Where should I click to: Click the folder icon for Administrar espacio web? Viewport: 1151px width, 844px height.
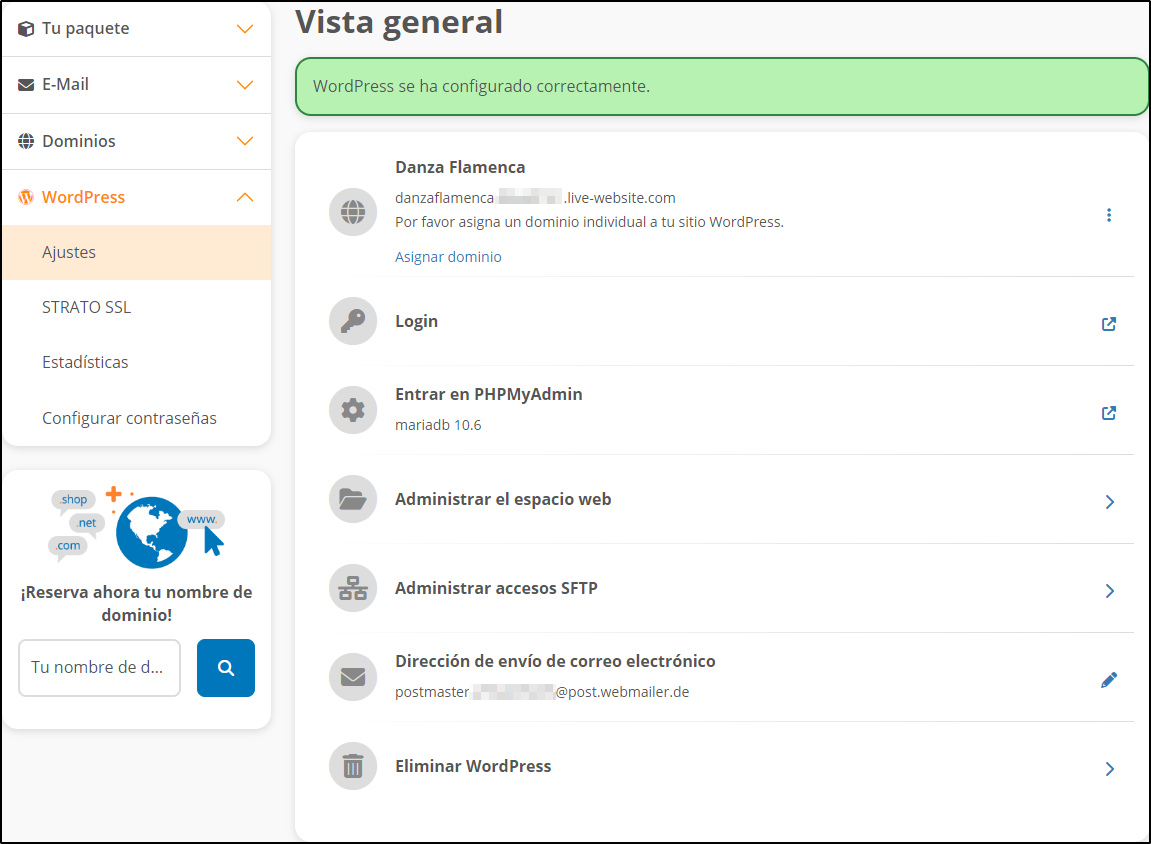[353, 500]
